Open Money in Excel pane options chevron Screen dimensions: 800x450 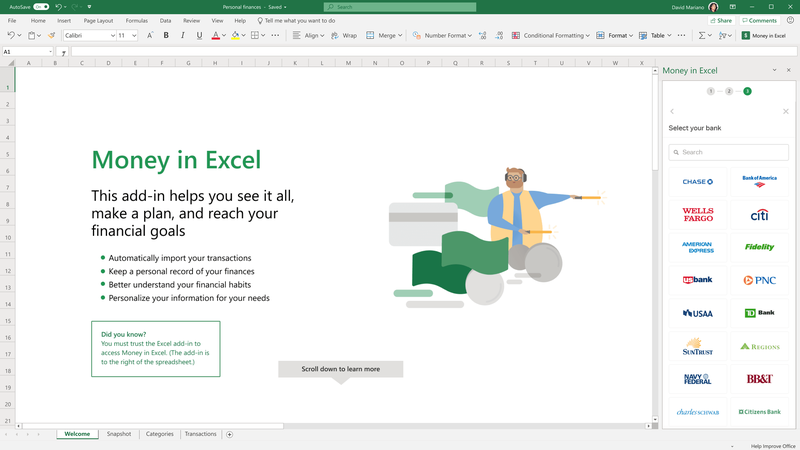(774, 70)
